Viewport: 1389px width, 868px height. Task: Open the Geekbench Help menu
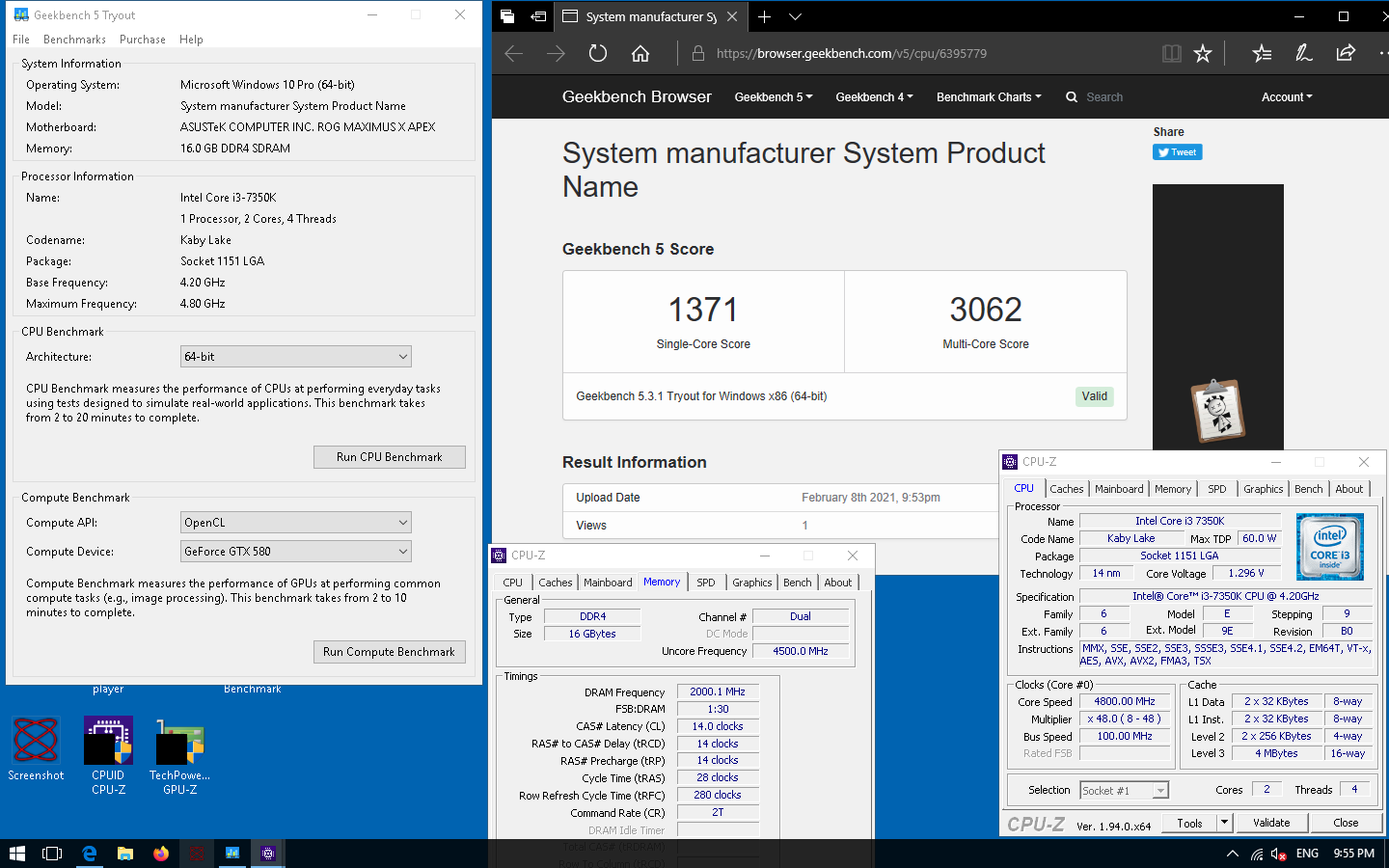tap(191, 40)
